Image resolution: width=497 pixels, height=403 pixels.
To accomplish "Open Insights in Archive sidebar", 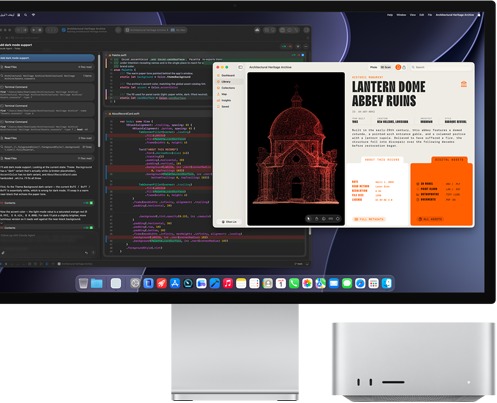I will [x=230, y=100].
